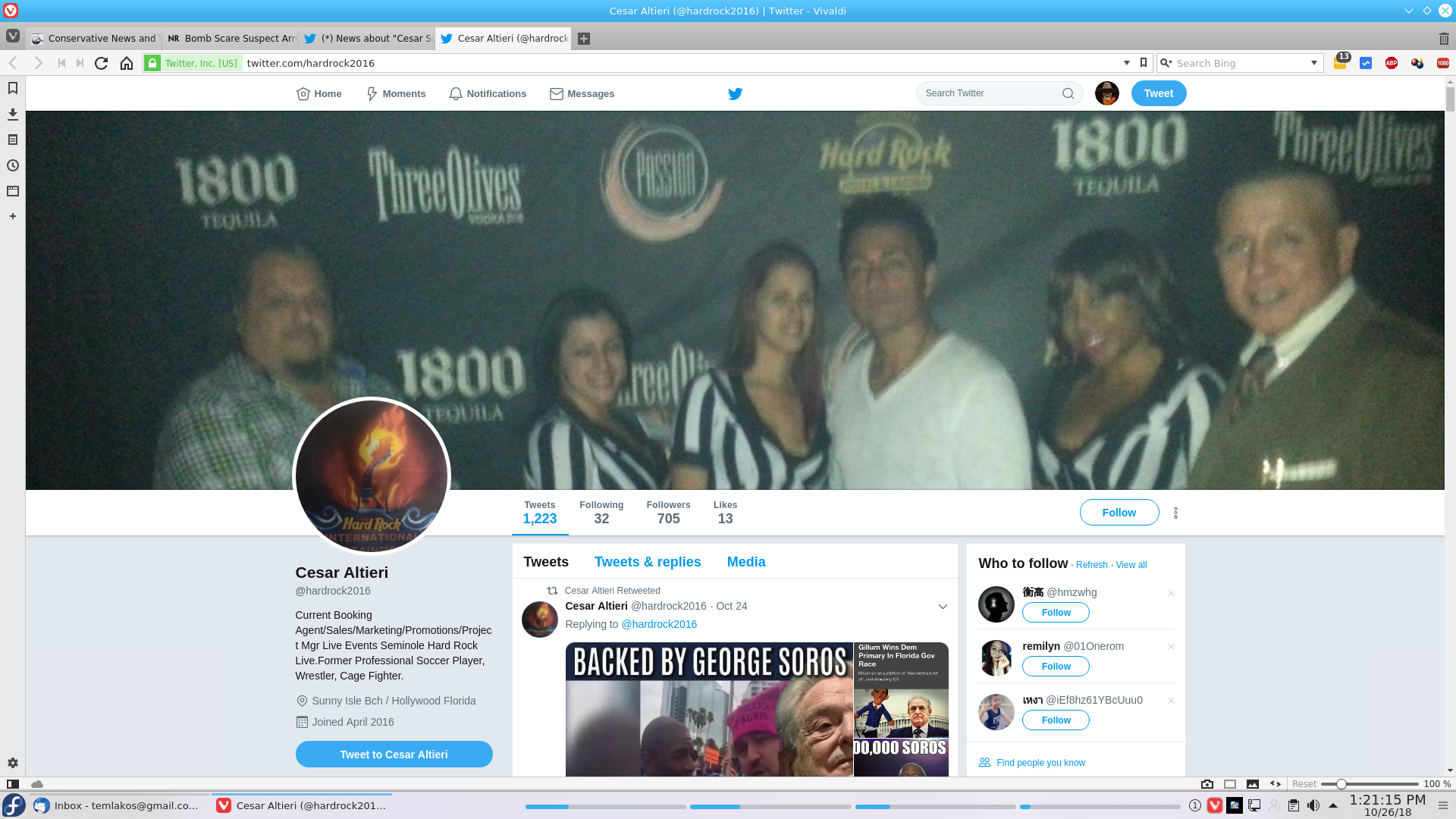
Task: Click the browser forward arrow
Action: tap(39, 64)
